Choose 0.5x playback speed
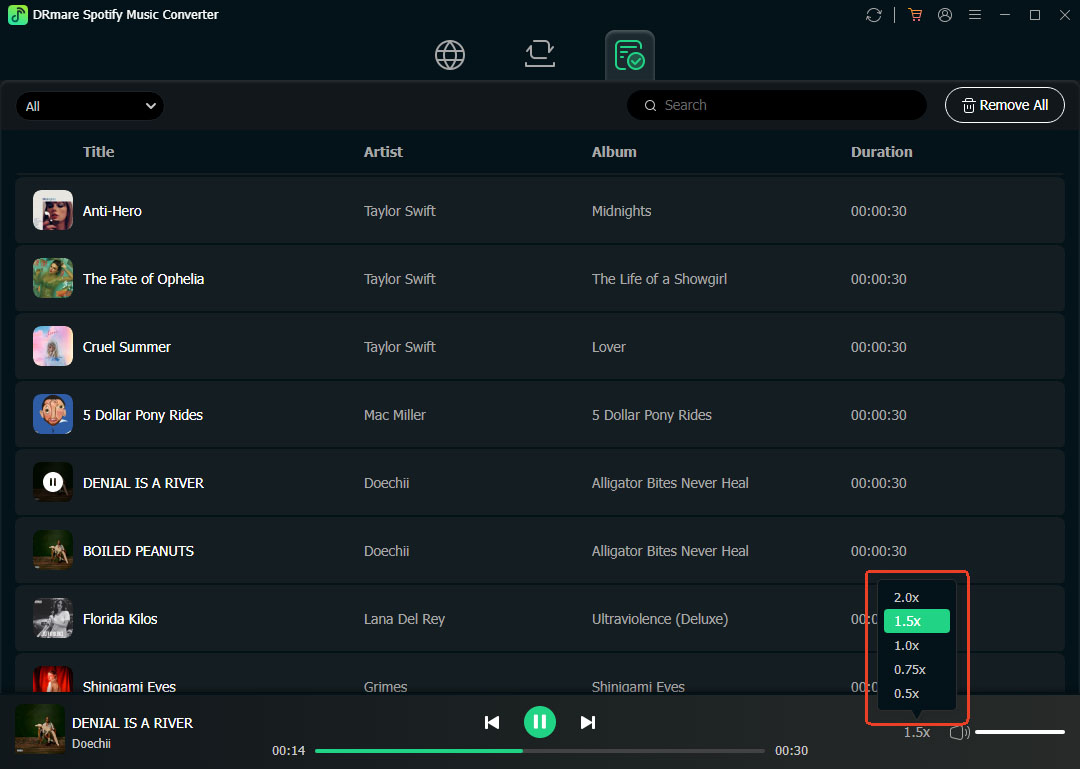Screen dimensions: 1080x769 pos(917,694)
